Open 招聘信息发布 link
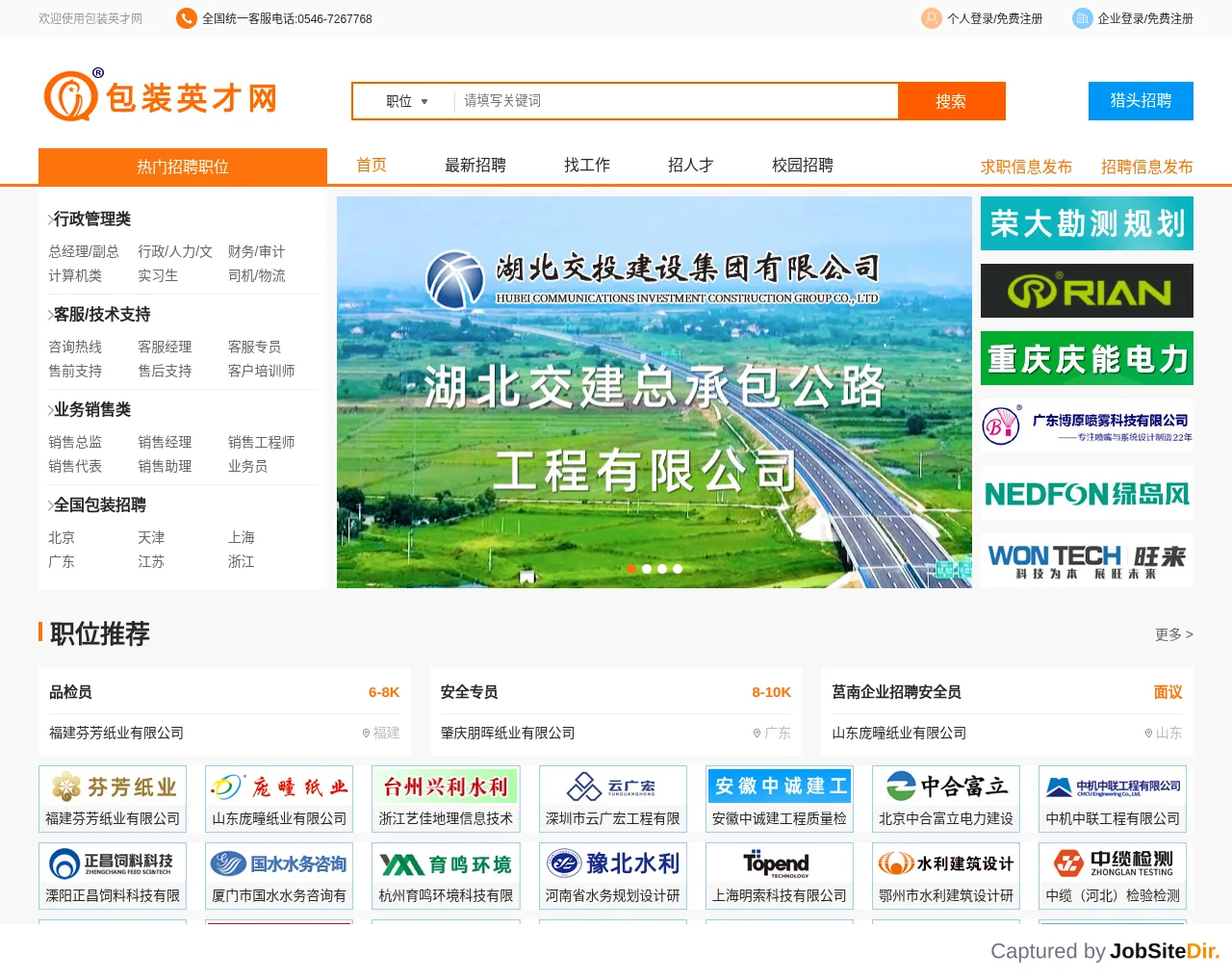 pyautogui.click(x=1147, y=167)
